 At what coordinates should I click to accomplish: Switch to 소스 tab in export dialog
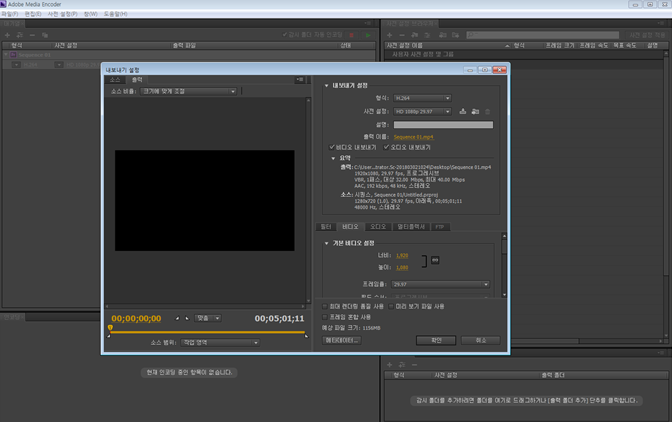click(115, 80)
